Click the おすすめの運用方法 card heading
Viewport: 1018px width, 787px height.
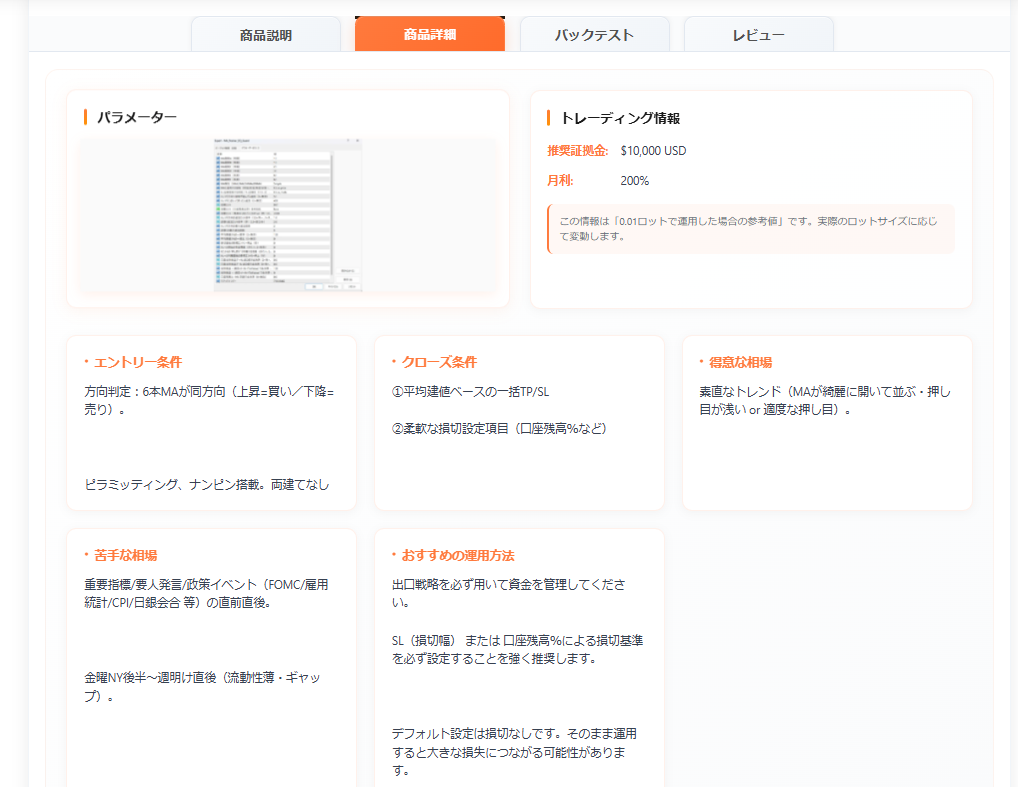coord(458,555)
